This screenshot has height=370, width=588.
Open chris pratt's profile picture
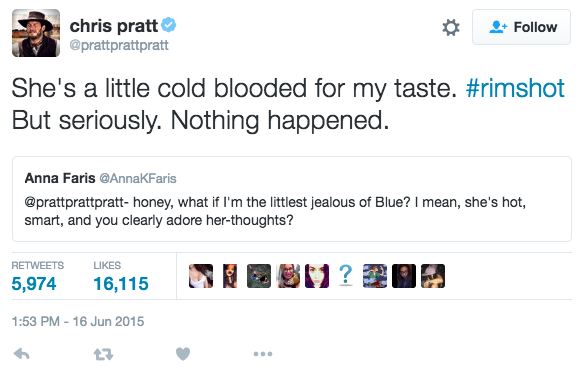[x=36, y=33]
